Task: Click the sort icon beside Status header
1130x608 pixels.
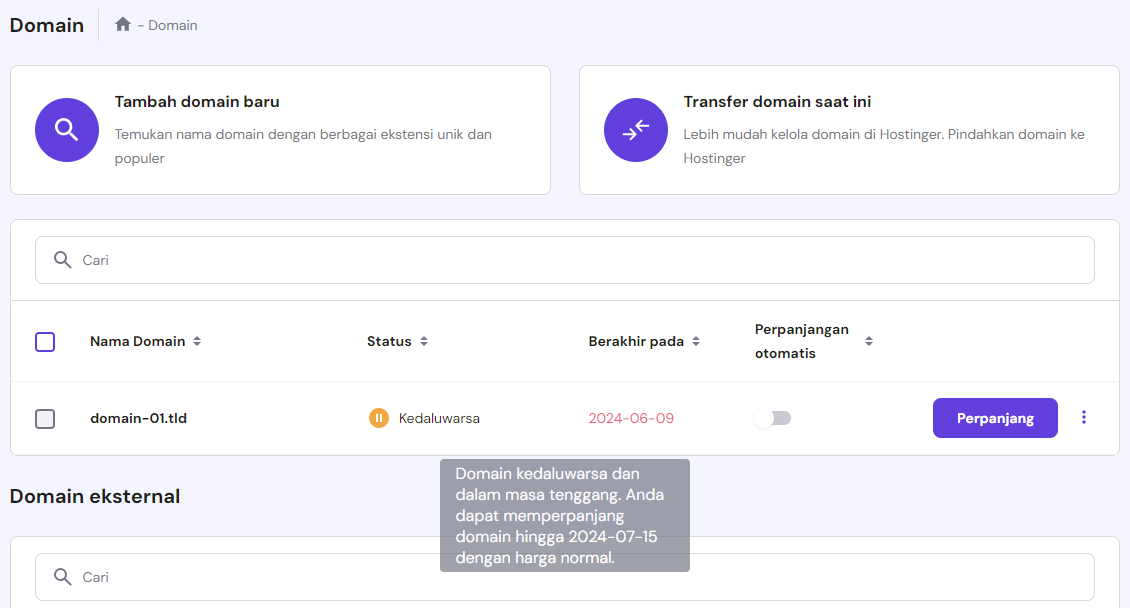Action: pyautogui.click(x=423, y=340)
